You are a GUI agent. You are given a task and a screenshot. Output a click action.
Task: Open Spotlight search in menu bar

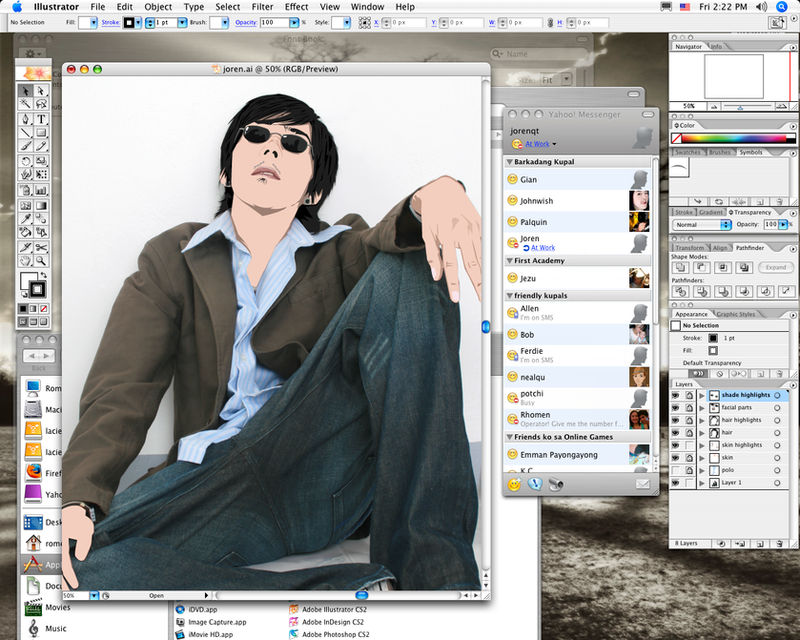pyautogui.click(x=782, y=7)
